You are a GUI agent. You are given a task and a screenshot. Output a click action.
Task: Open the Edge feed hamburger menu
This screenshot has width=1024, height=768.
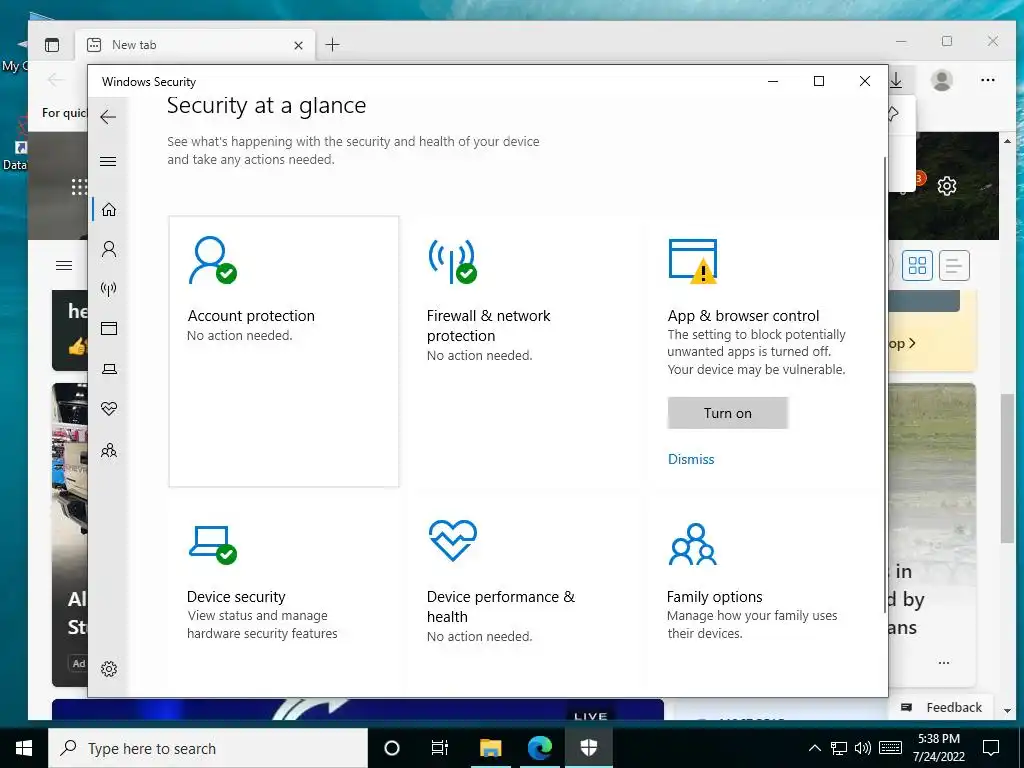[x=64, y=265]
